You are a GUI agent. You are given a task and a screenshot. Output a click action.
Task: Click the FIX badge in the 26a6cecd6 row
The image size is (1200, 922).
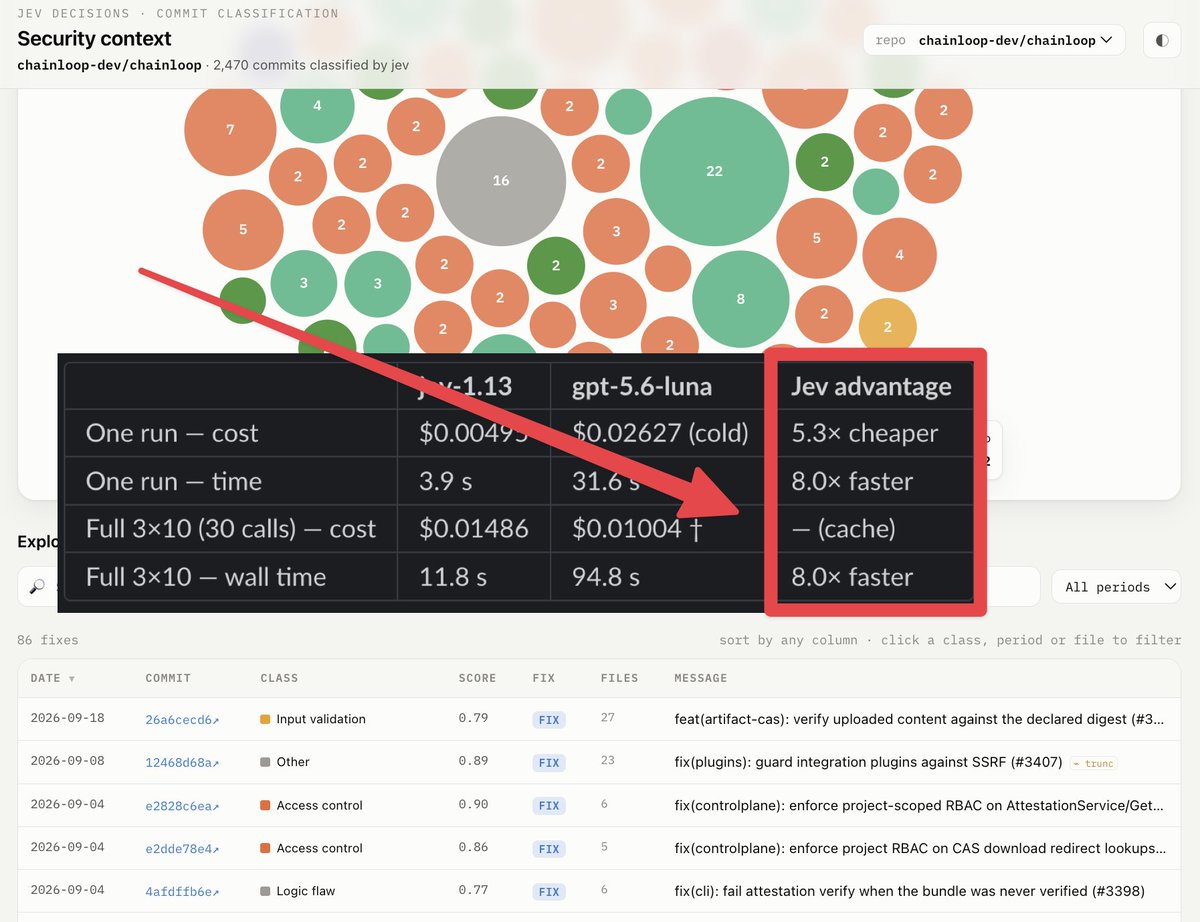point(548,719)
